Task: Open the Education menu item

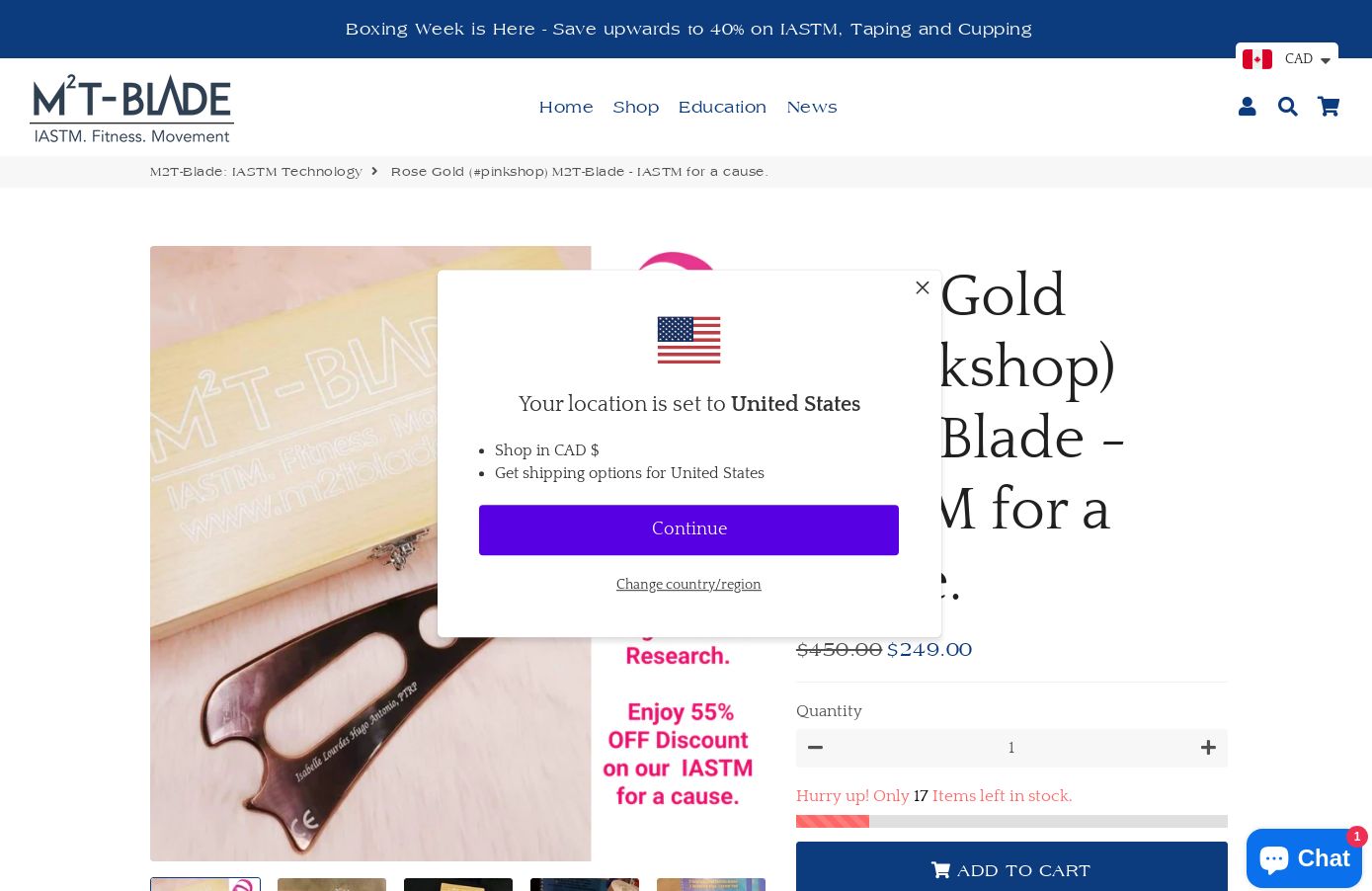Action: (722, 107)
